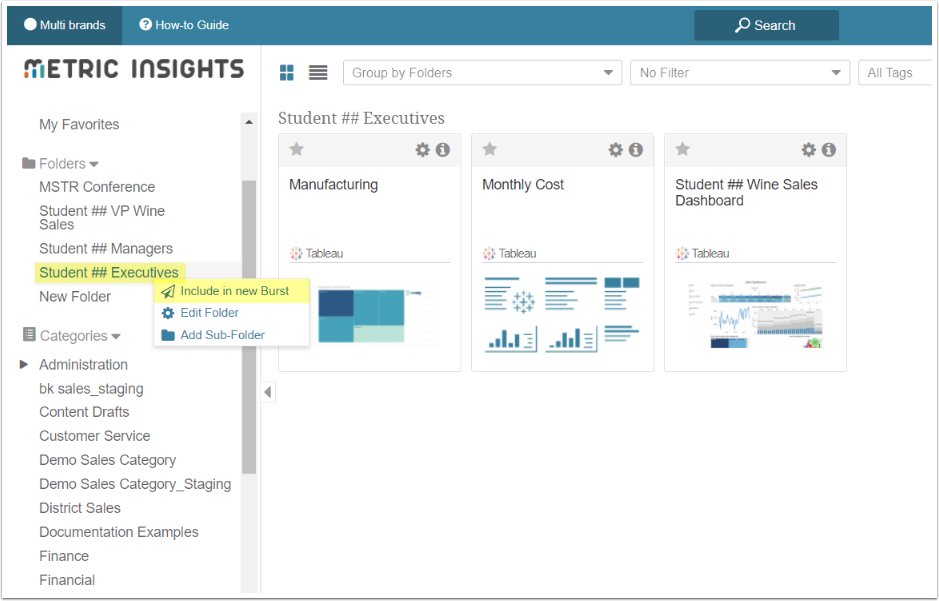Collapse the left sidebar panel arrow
939x601 pixels.
[x=268, y=392]
